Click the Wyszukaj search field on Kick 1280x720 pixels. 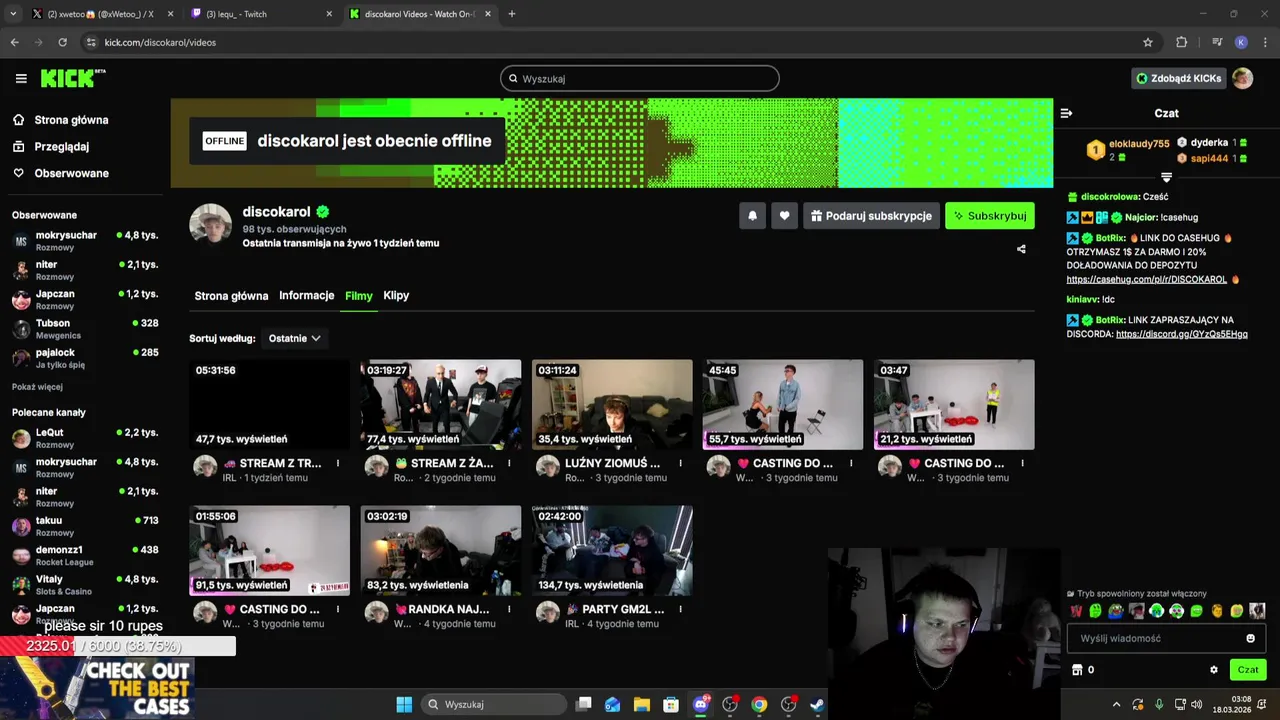(x=640, y=78)
